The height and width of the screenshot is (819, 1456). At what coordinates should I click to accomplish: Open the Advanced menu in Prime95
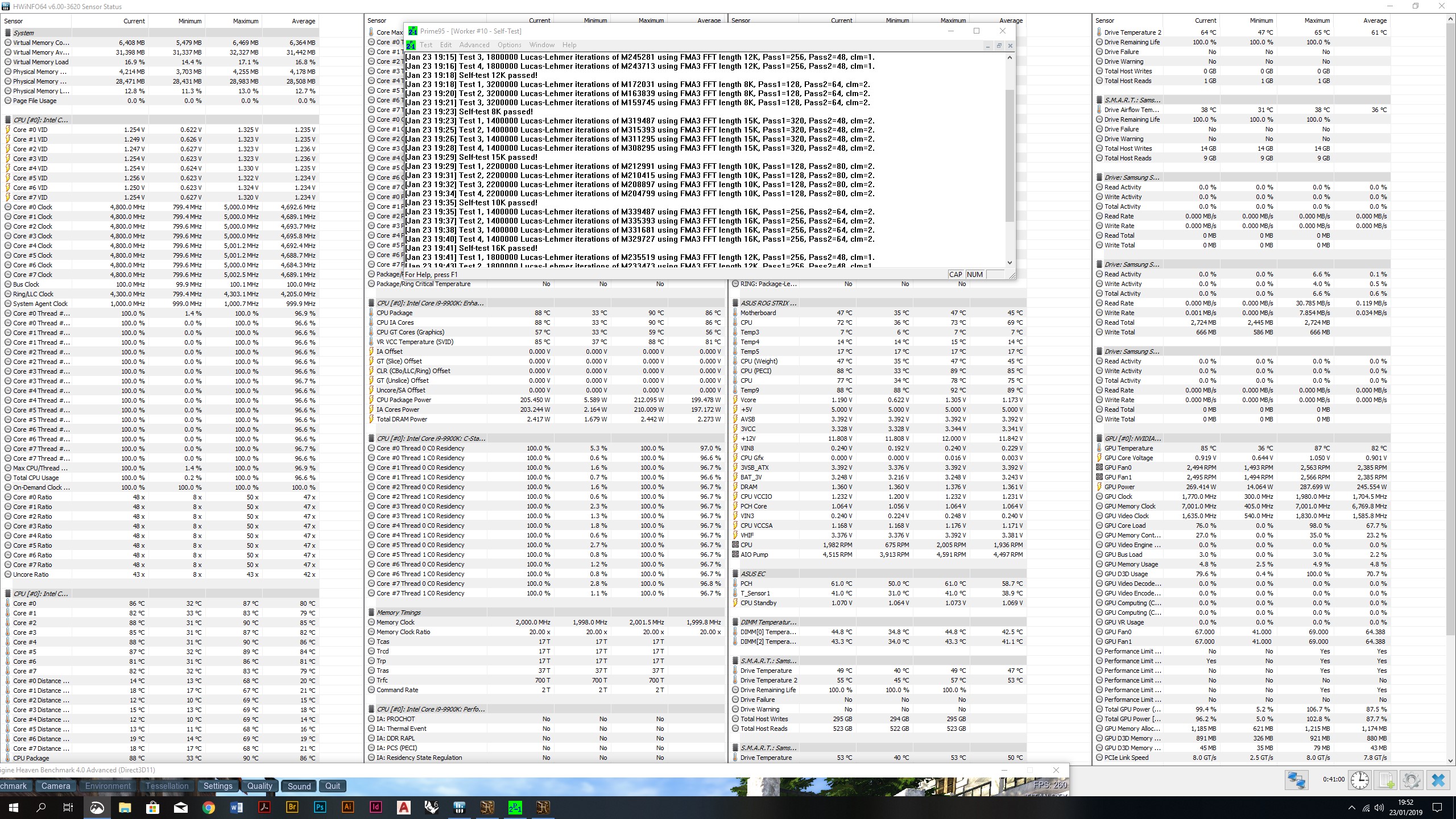click(474, 45)
